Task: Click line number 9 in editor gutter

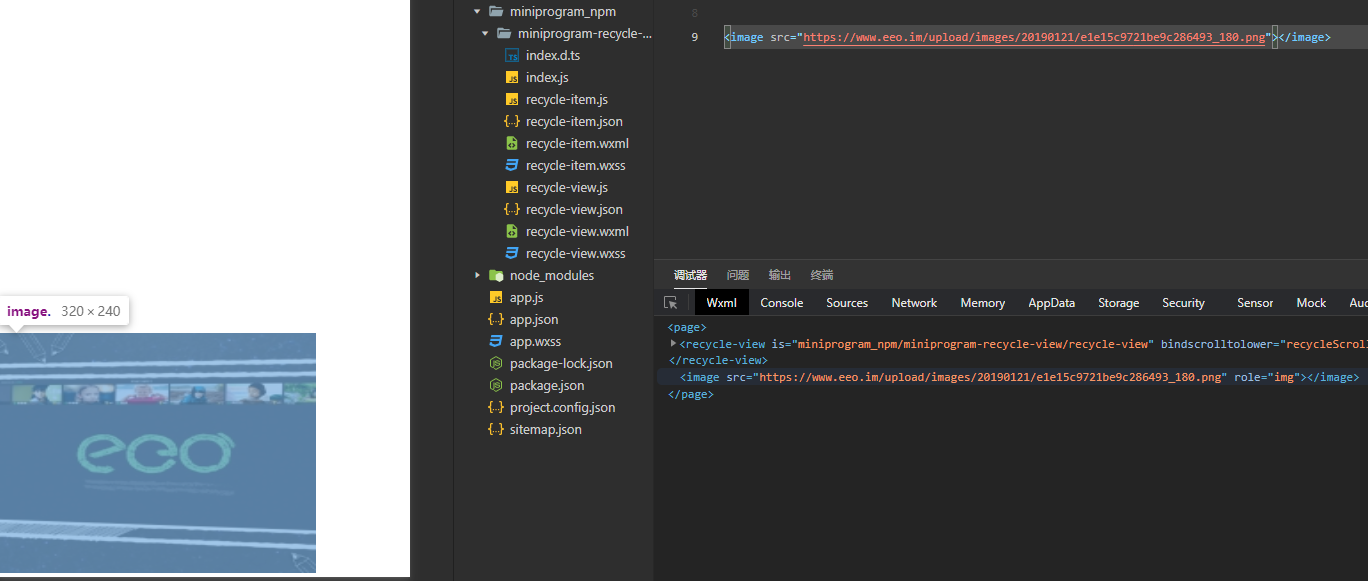Action: click(x=695, y=38)
